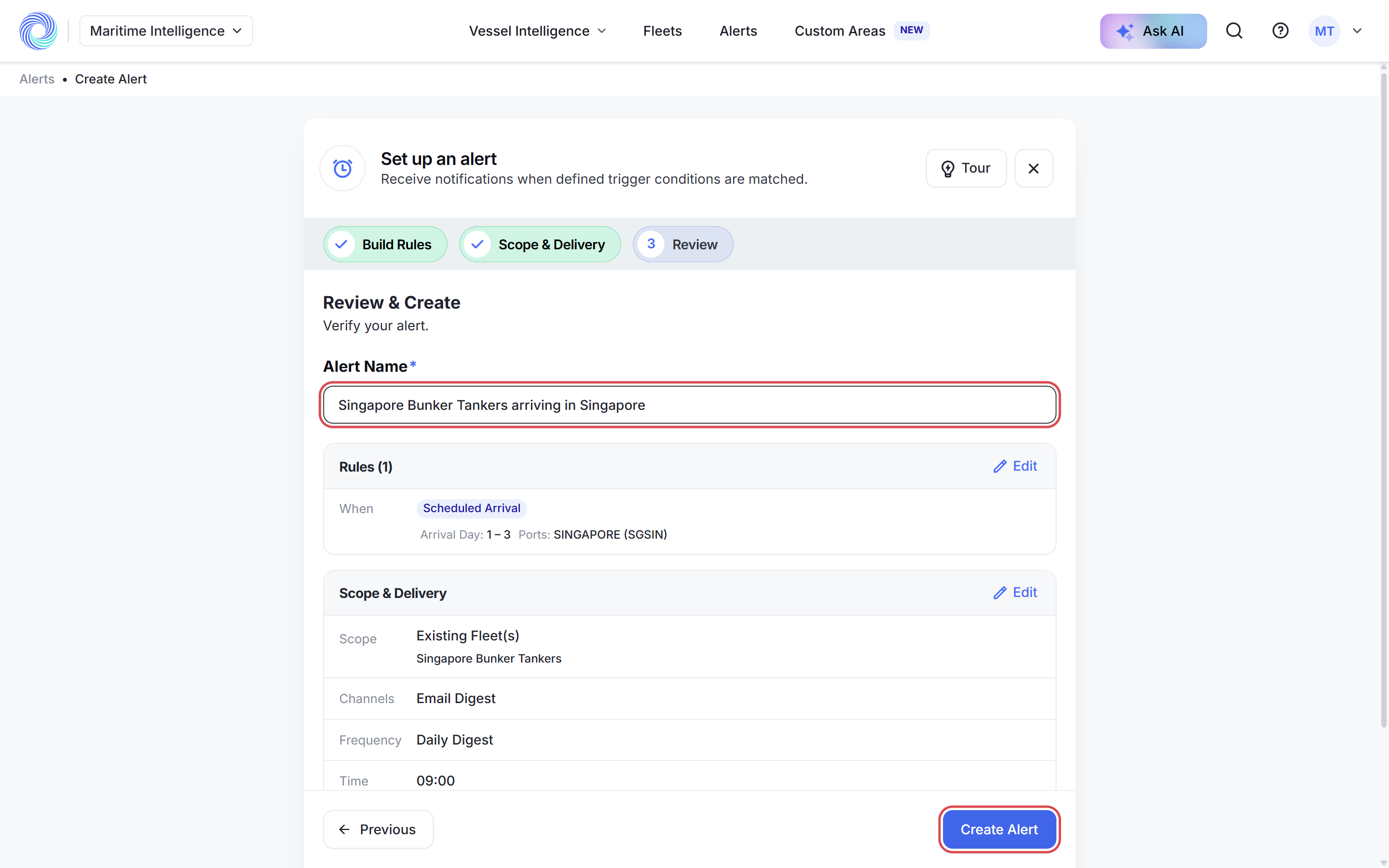Screen dimensions: 1389x868
Task: Click the Alert Name input field
Action: click(689, 405)
